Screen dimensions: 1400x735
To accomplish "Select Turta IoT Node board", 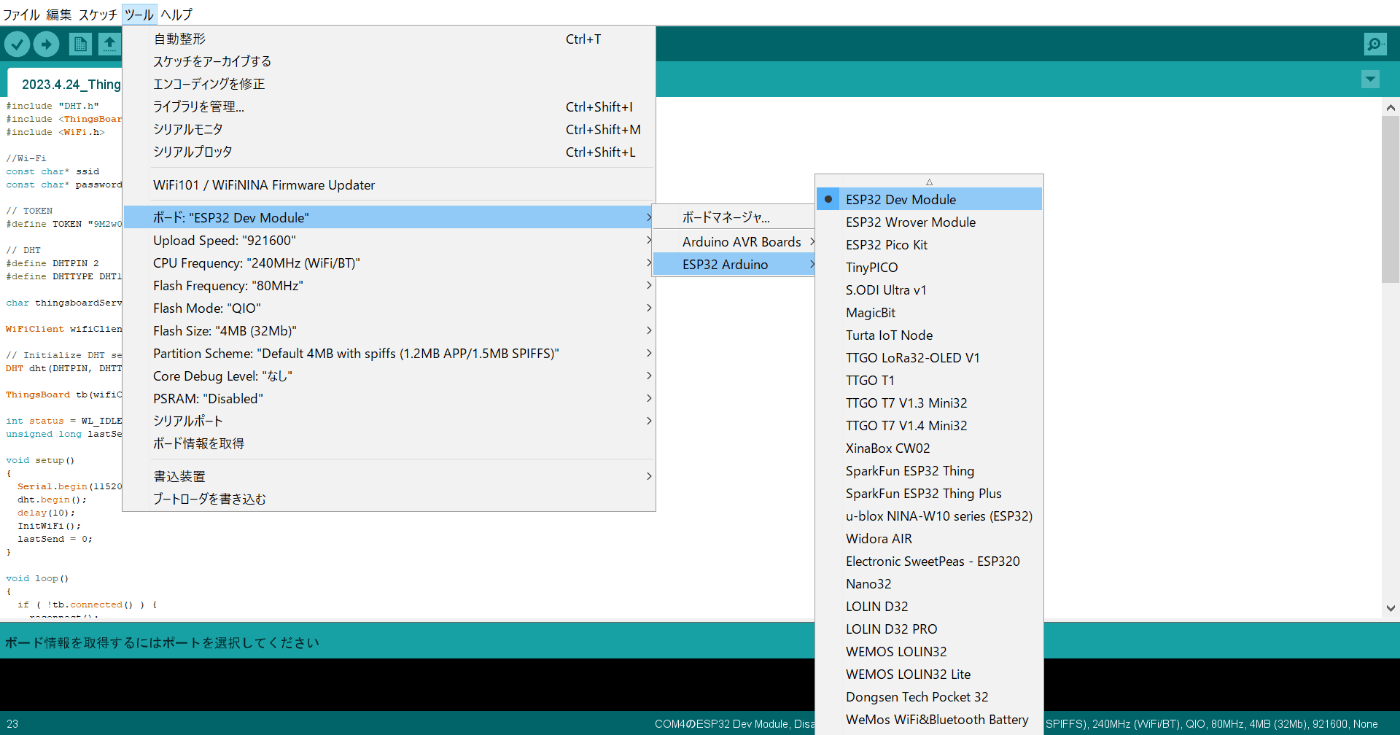I will 930,335.
